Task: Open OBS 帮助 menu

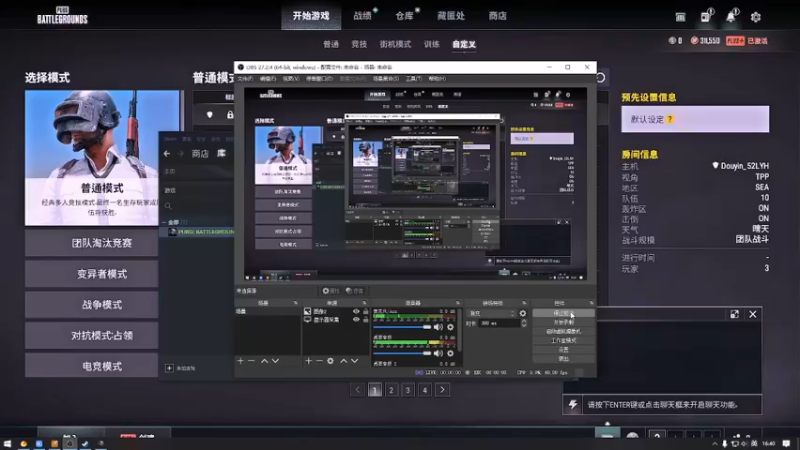Action: tap(437, 79)
